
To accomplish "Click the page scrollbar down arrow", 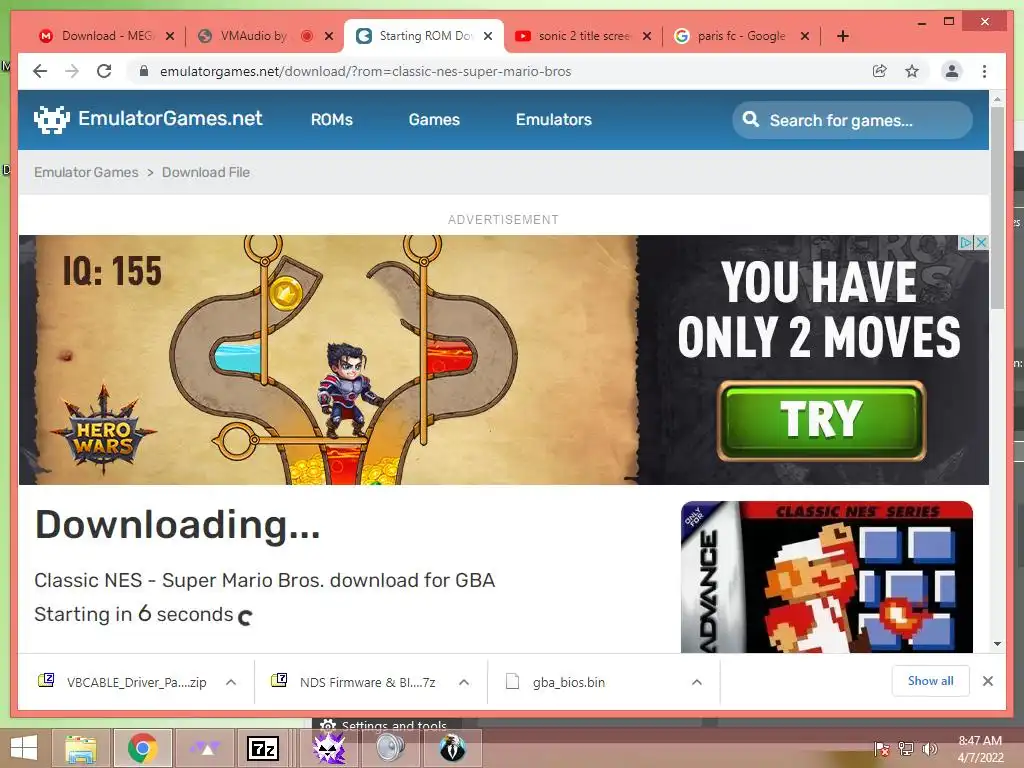I will (997, 644).
